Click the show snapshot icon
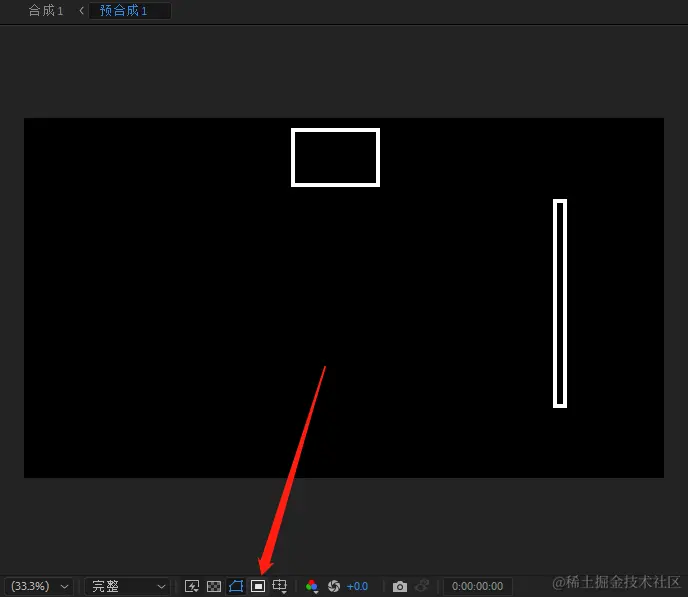 pyautogui.click(x=422, y=586)
